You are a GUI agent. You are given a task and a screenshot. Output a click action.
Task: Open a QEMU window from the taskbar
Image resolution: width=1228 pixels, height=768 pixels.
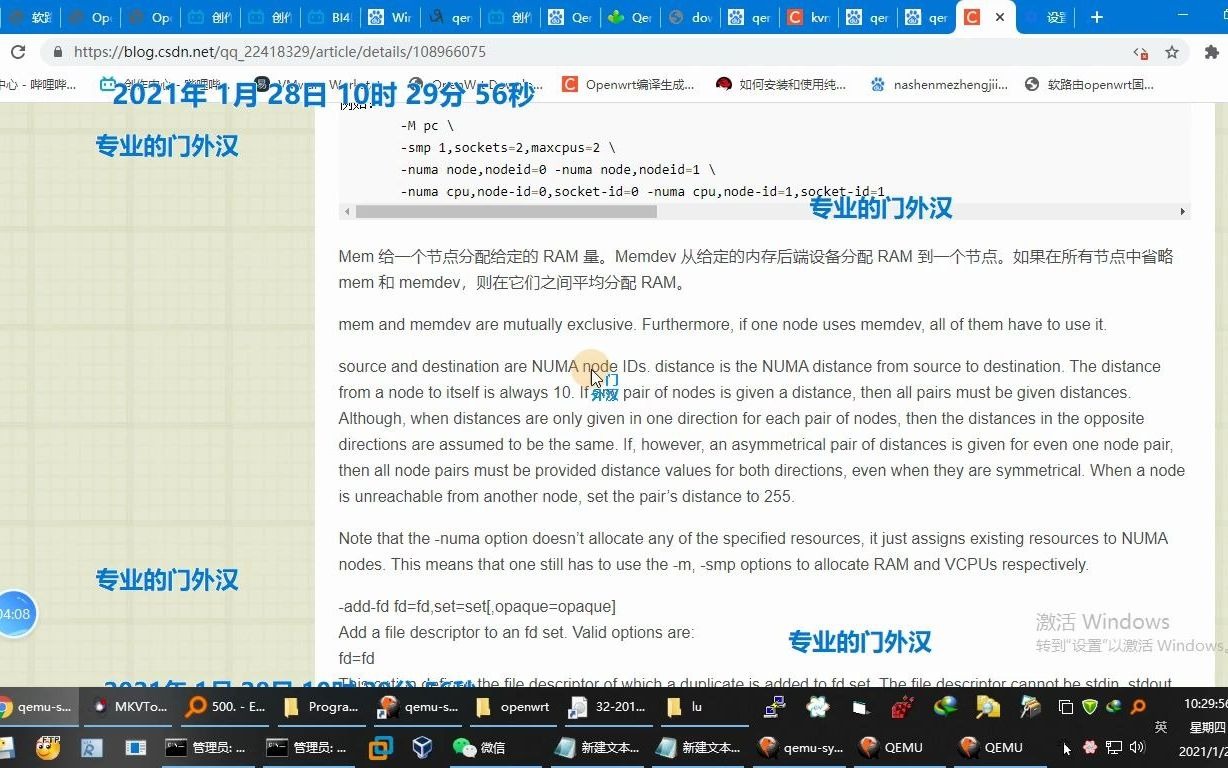click(x=905, y=747)
